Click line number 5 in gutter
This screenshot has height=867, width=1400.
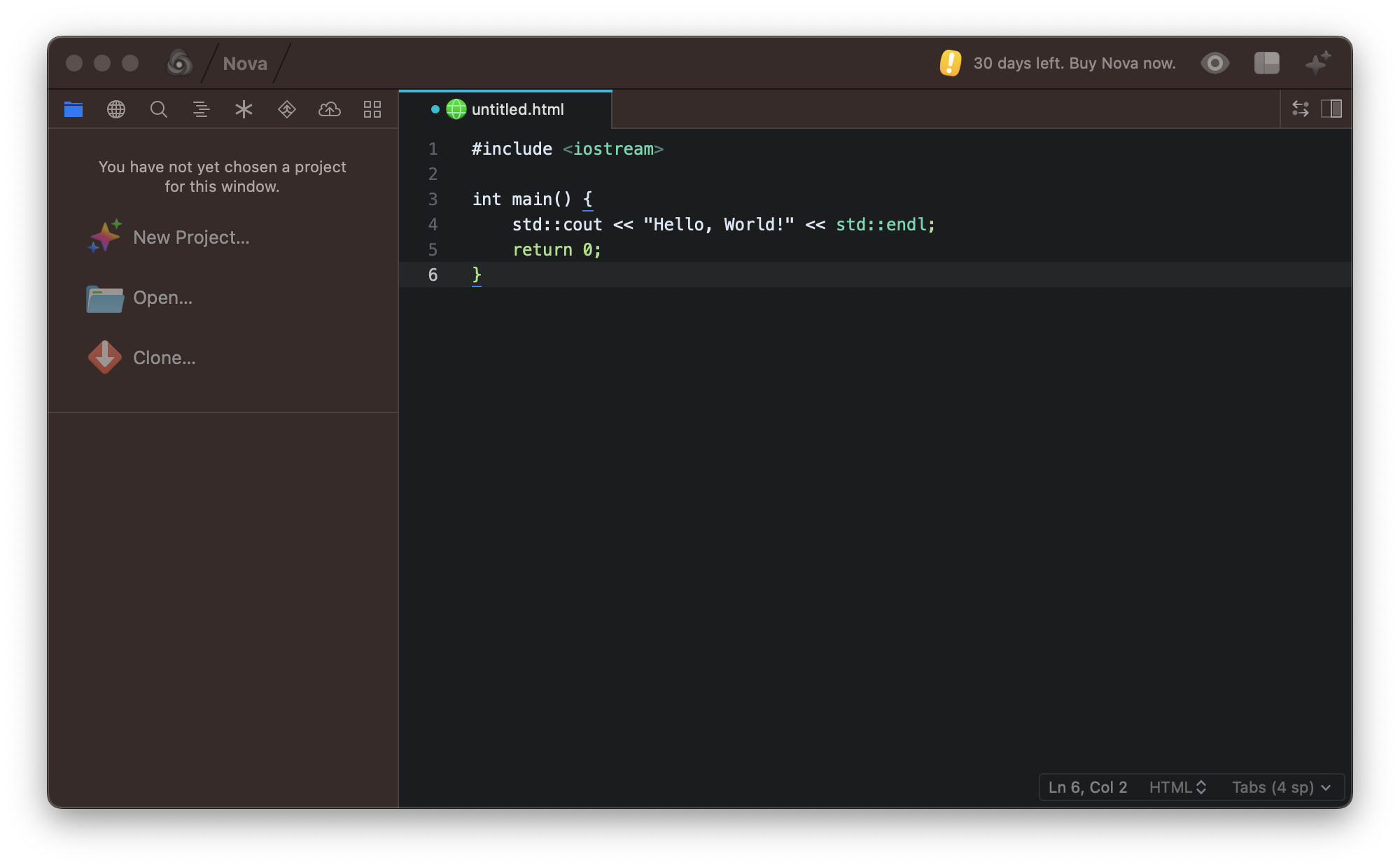coord(433,250)
